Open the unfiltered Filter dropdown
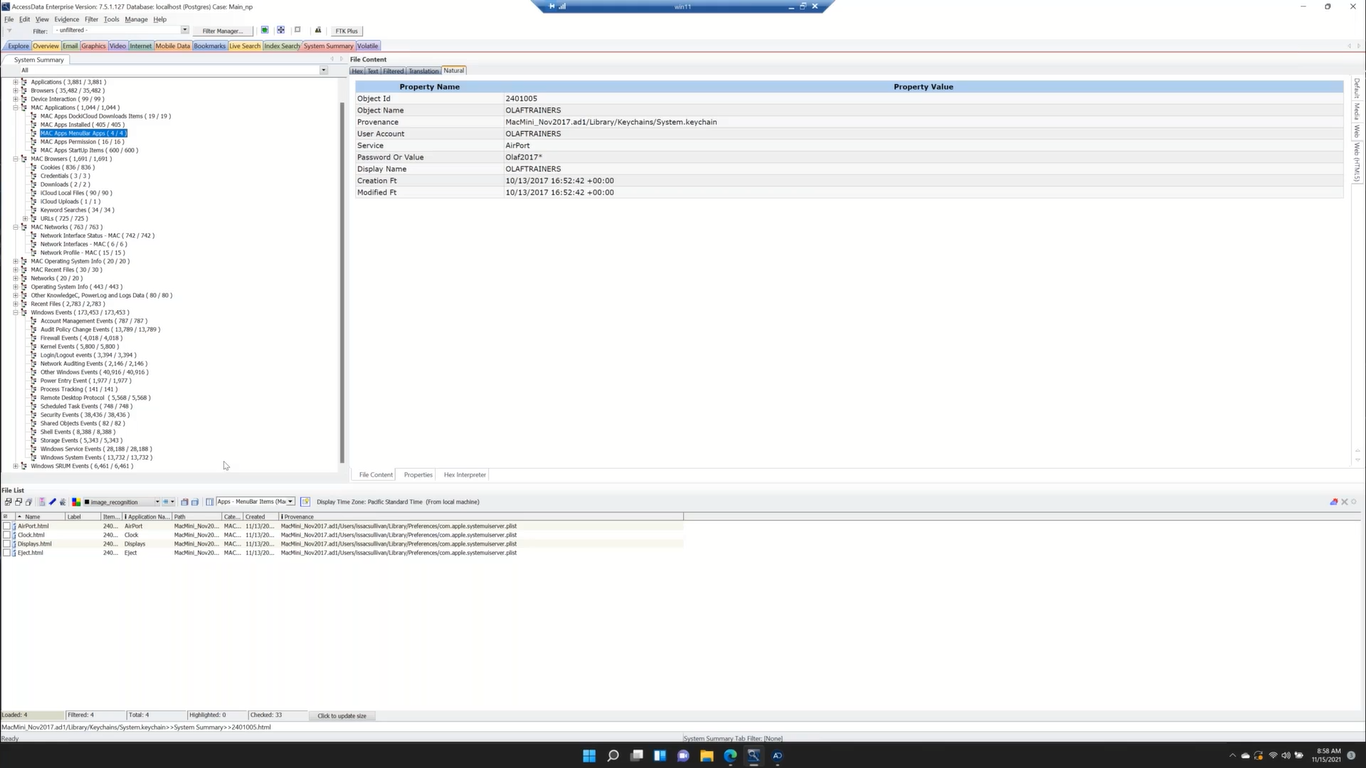Screen dimensions: 1366x768 184,30
